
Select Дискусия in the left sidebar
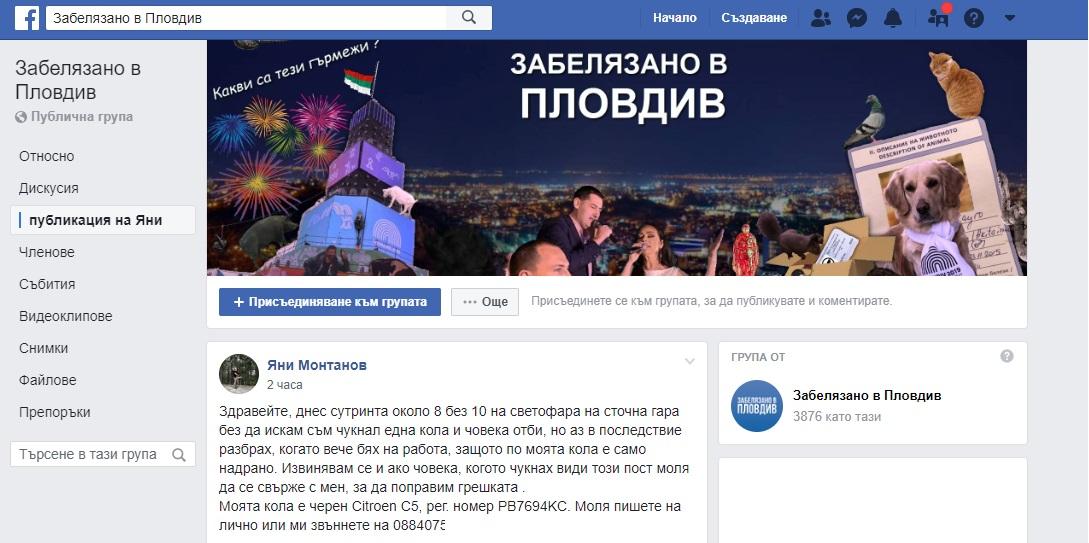(49, 188)
